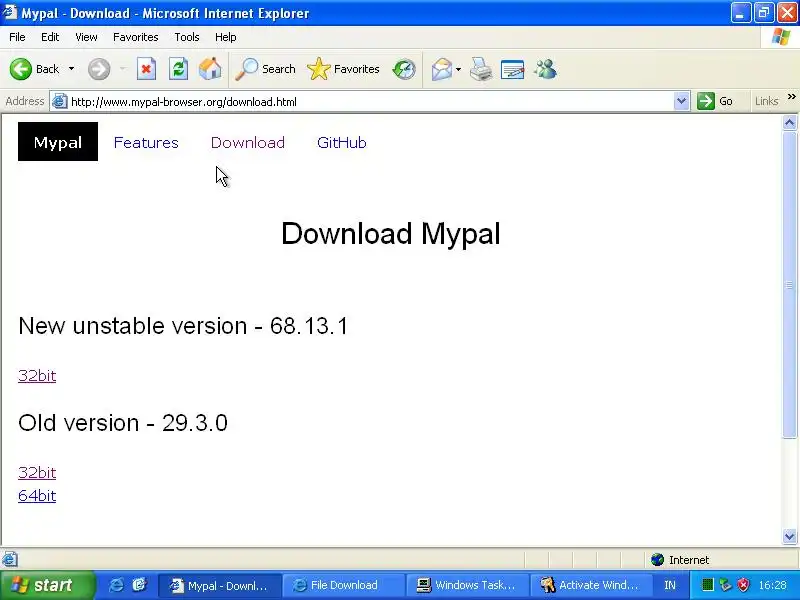800x600 pixels.
Task: Open the Favorites menu
Action: [x=136, y=37]
